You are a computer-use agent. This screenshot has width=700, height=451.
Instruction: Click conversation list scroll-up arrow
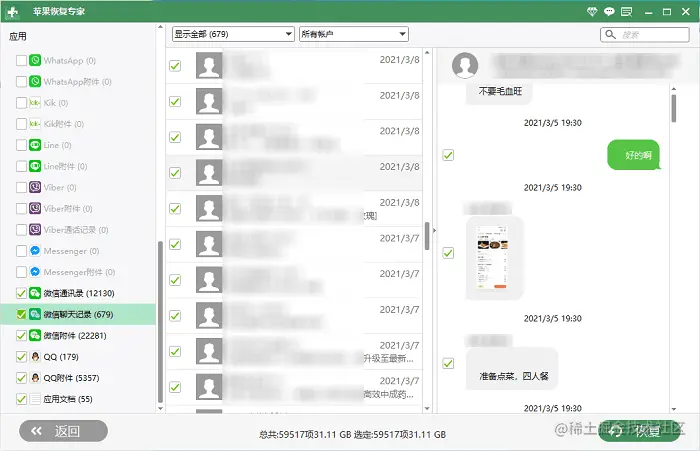(x=427, y=52)
